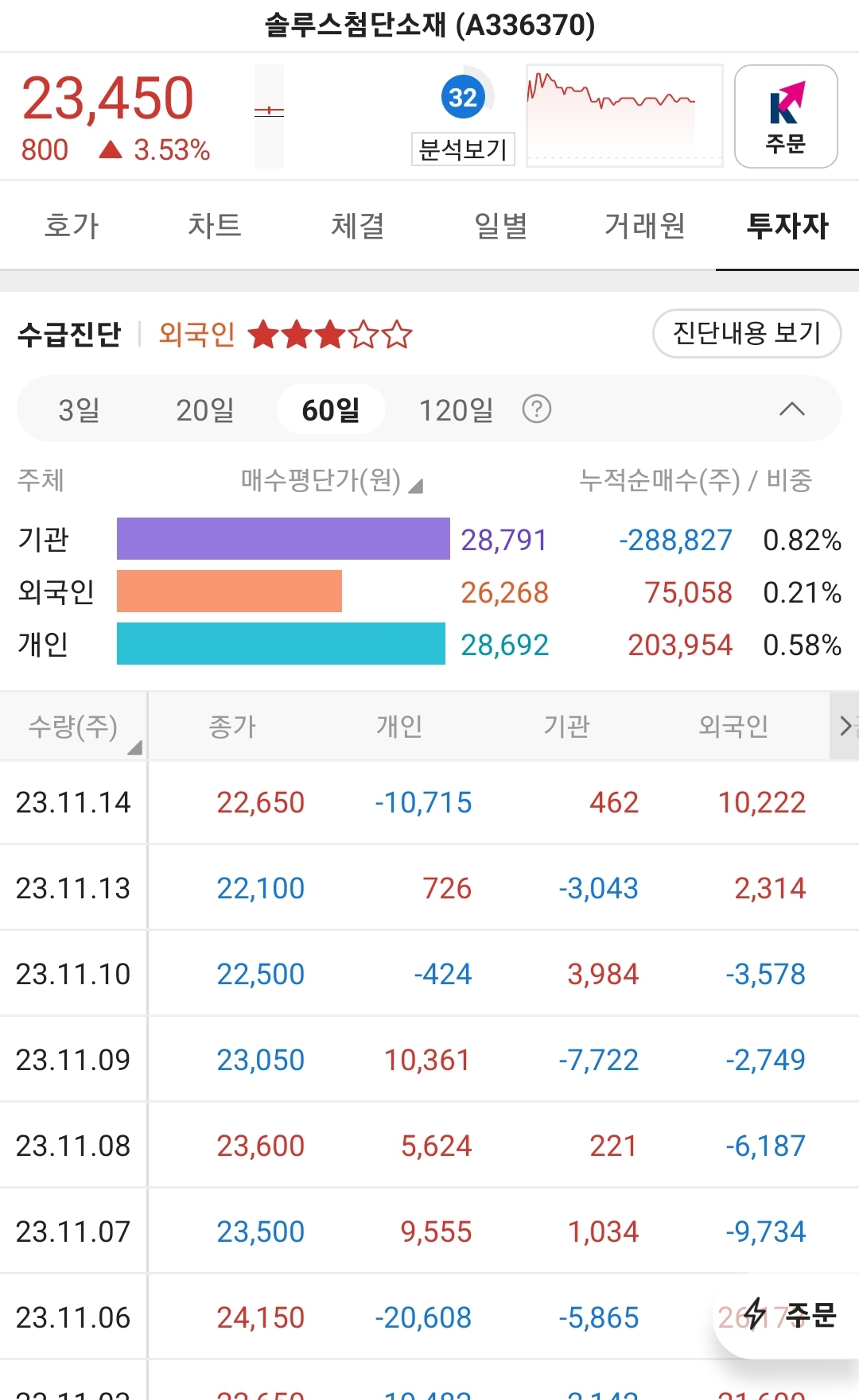Tap the individual value 9,555
This screenshot has width=859, height=1400.
click(436, 1232)
